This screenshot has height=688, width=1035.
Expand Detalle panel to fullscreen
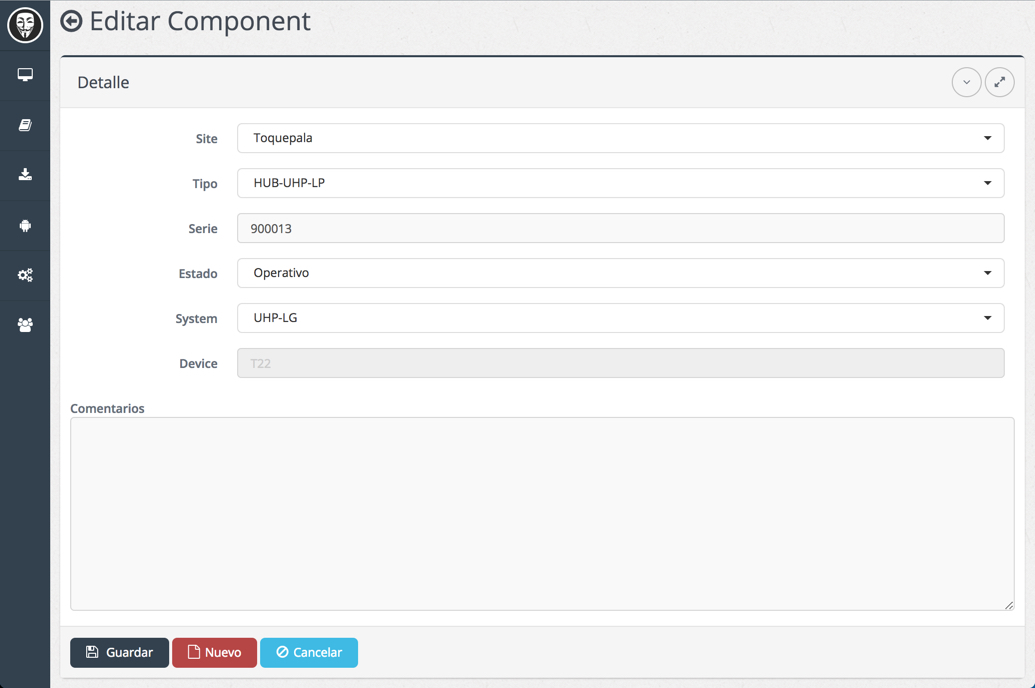[x=999, y=83]
